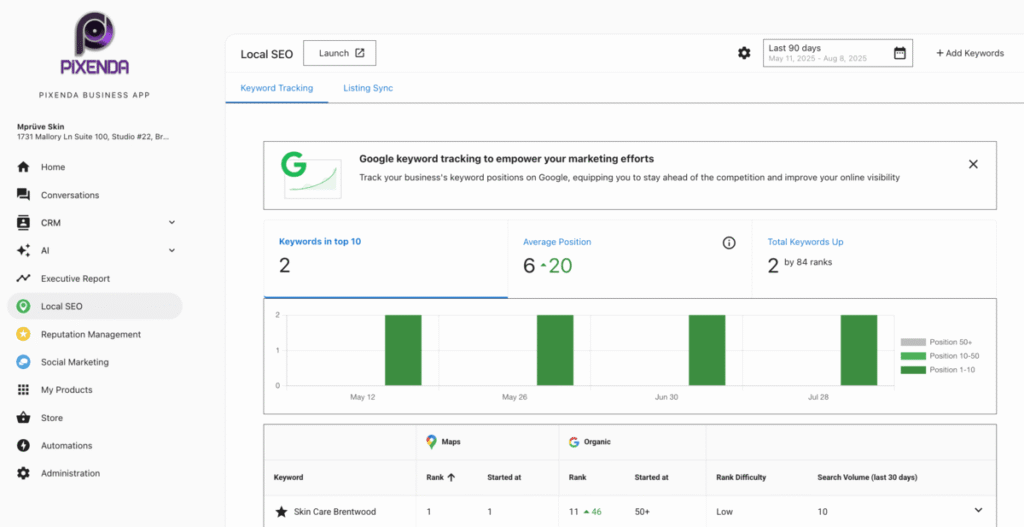
Task: Click the Add Keywords button
Action: click(x=970, y=53)
